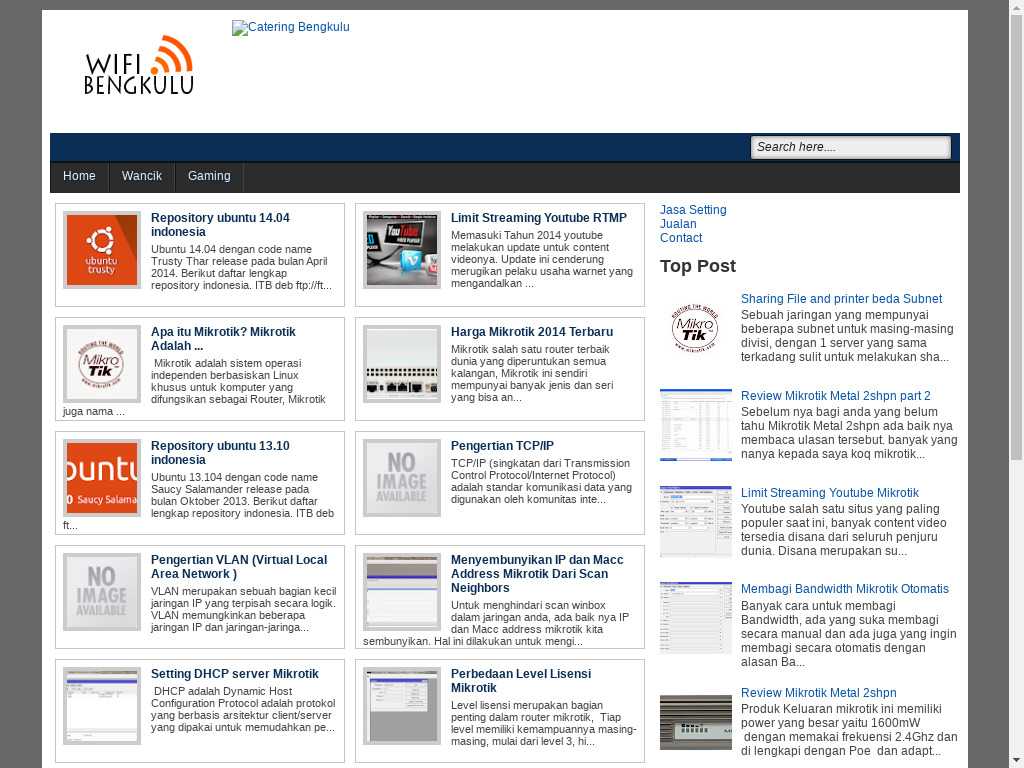This screenshot has height=768, width=1024.
Task: Click the Harga Mikrotik 2014 router thumbnail
Action: click(402, 364)
